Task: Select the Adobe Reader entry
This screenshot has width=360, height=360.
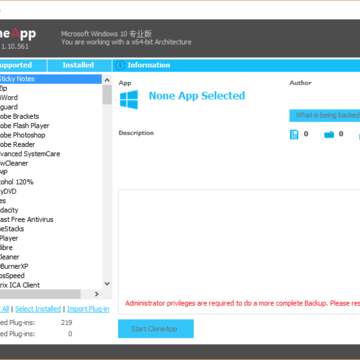Action: 51,144
